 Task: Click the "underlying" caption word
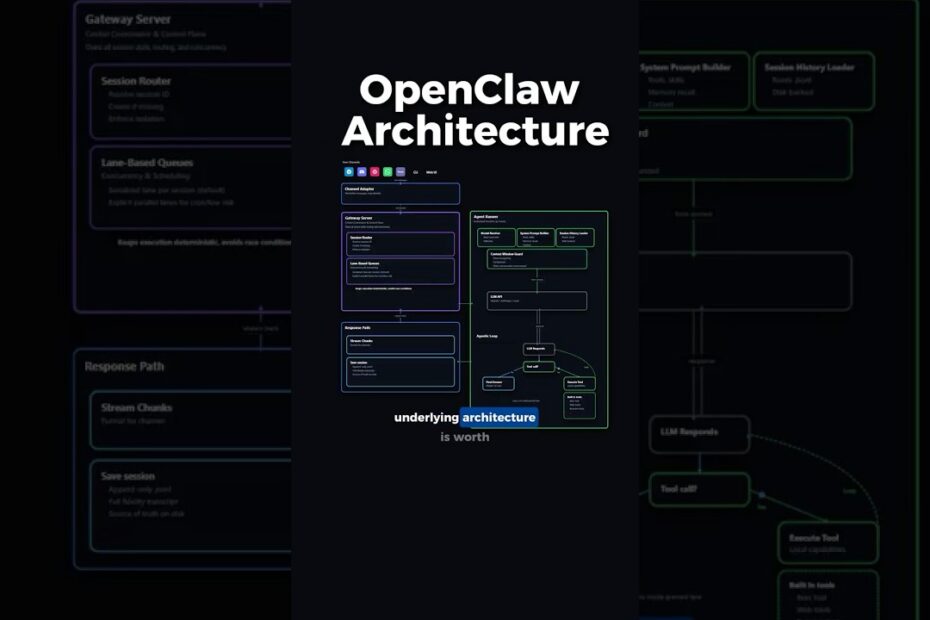point(426,417)
